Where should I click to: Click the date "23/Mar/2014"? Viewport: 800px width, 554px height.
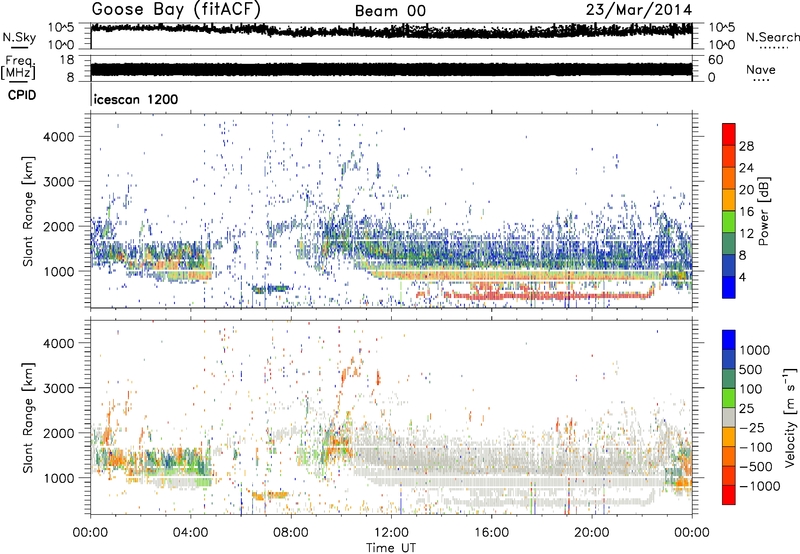(x=639, y=10)
